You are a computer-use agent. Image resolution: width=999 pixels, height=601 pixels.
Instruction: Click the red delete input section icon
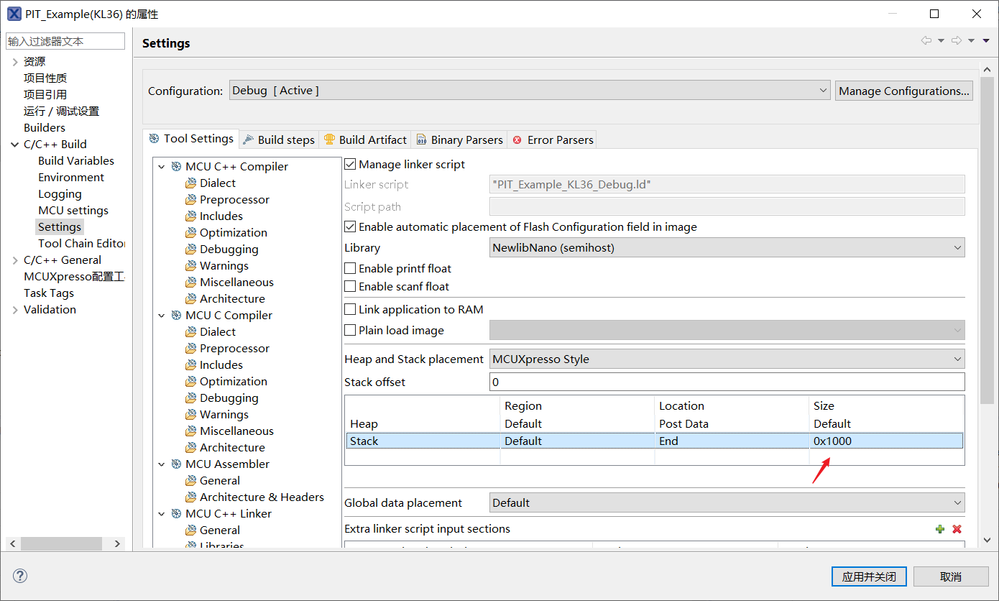957,529
